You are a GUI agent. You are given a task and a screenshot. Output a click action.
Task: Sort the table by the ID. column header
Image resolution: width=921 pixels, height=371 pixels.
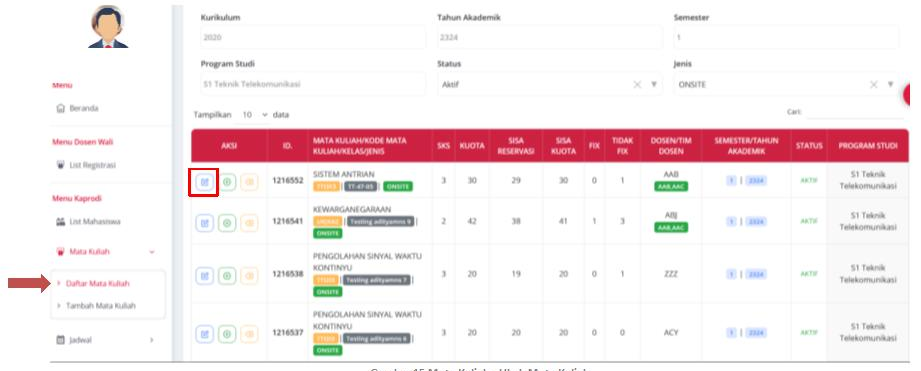pos(288,146)
